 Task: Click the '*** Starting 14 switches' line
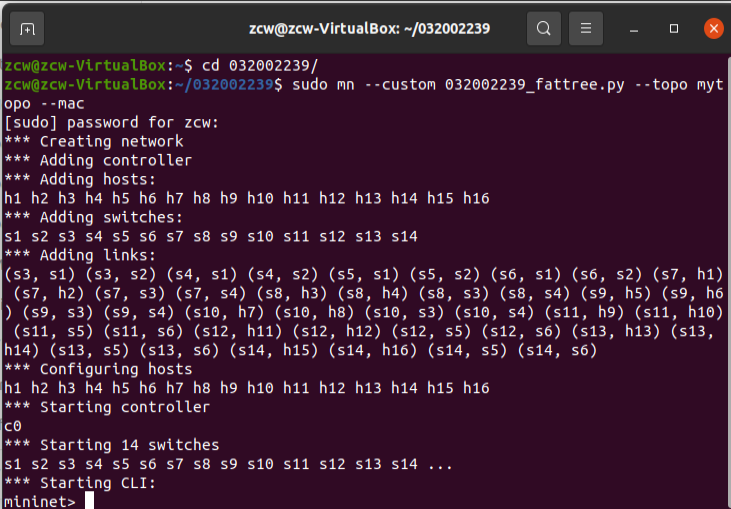(x=111, y=444)
